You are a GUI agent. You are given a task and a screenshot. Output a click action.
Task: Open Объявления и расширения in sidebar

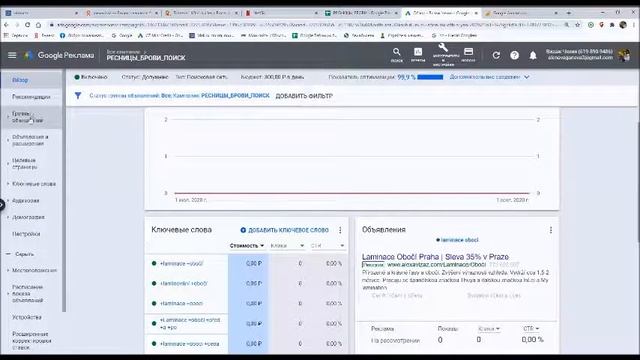[31, 140]
